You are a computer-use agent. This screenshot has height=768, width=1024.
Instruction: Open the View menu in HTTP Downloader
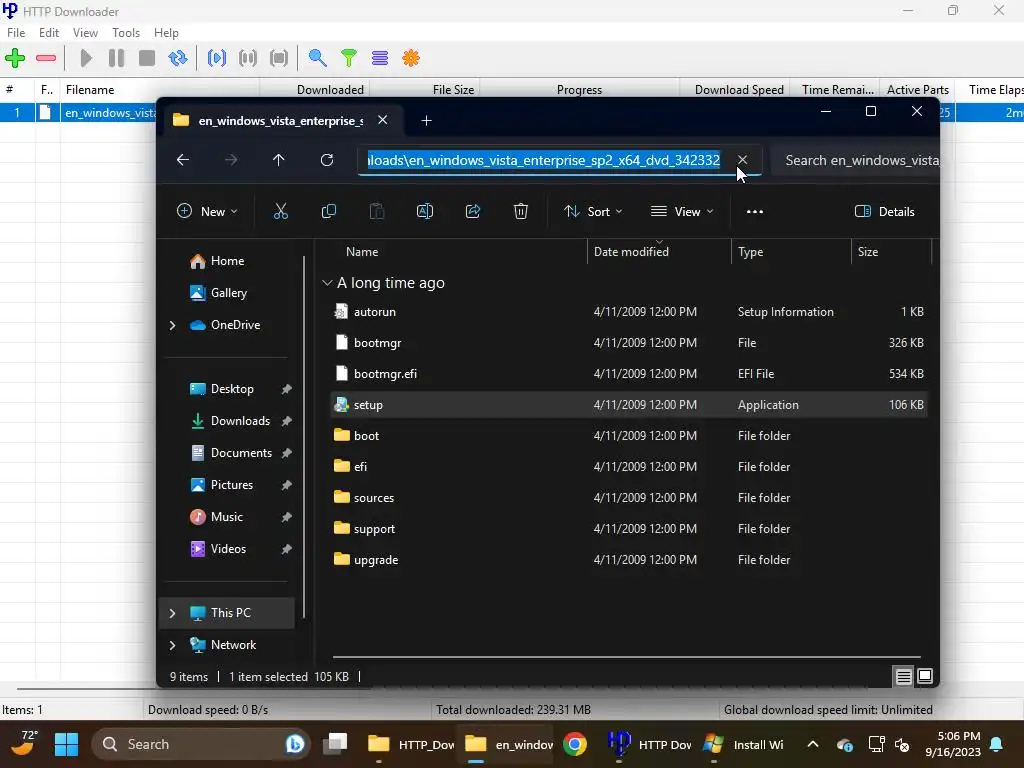85,33
